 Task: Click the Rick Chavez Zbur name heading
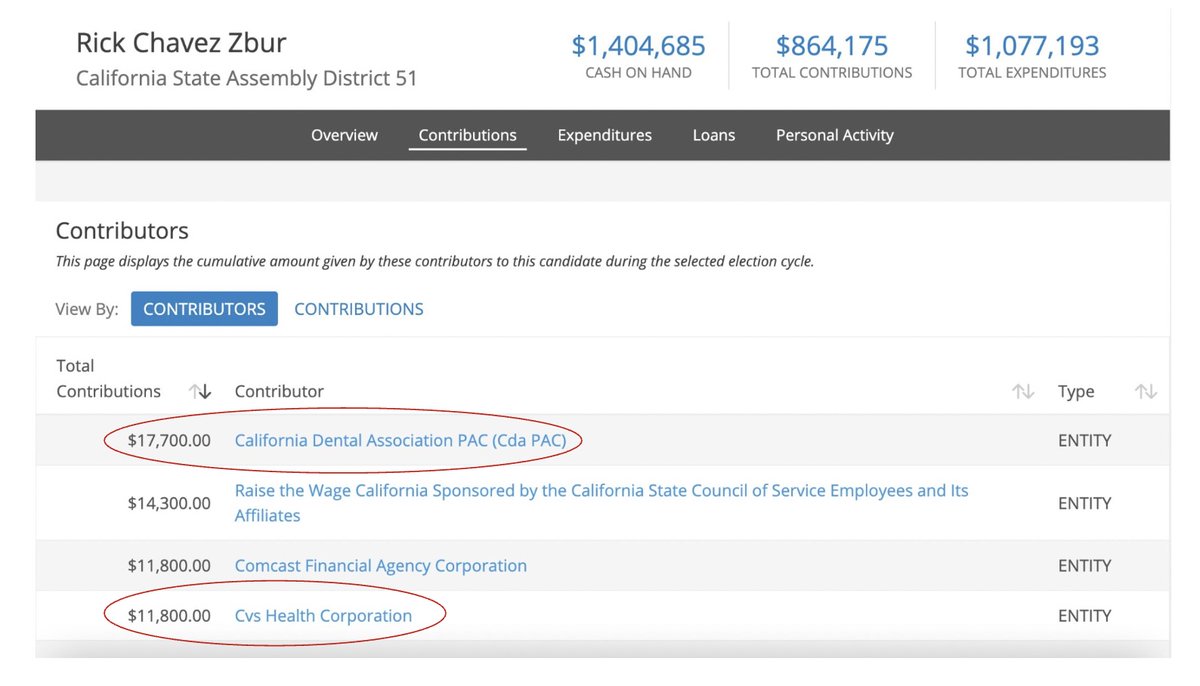click(181, 44)
